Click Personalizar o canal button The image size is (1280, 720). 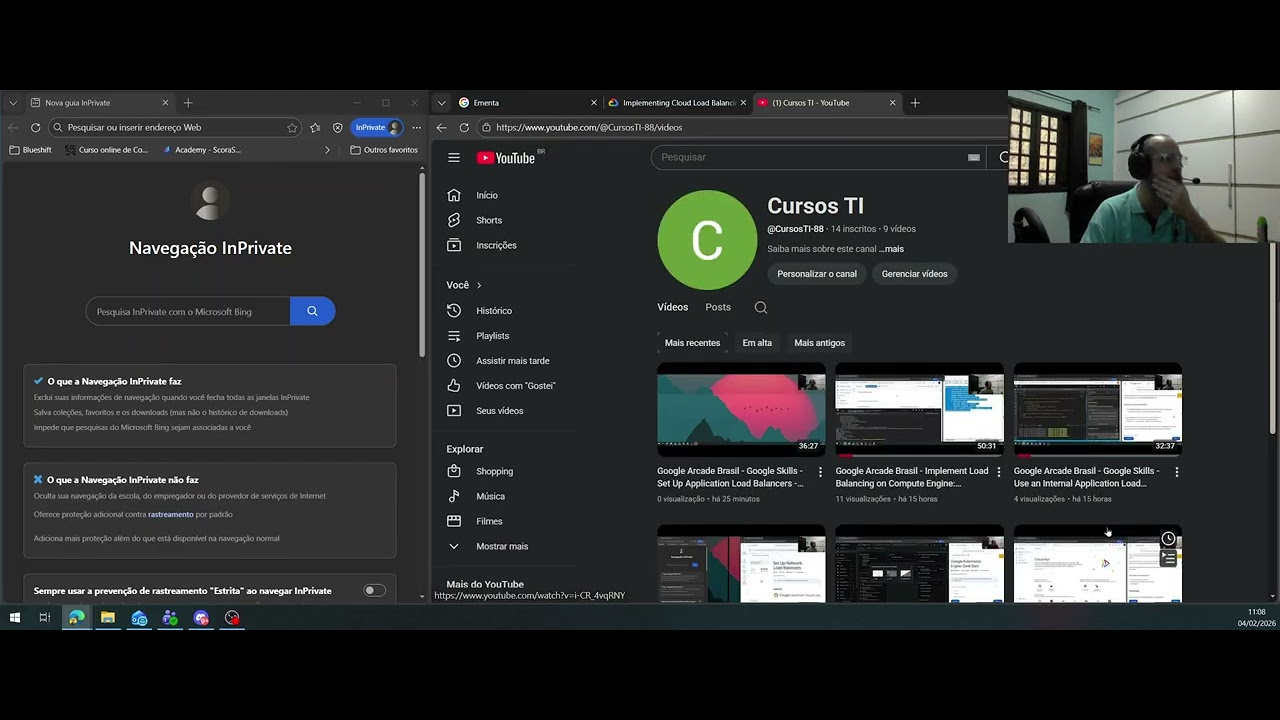click(817, 274)
